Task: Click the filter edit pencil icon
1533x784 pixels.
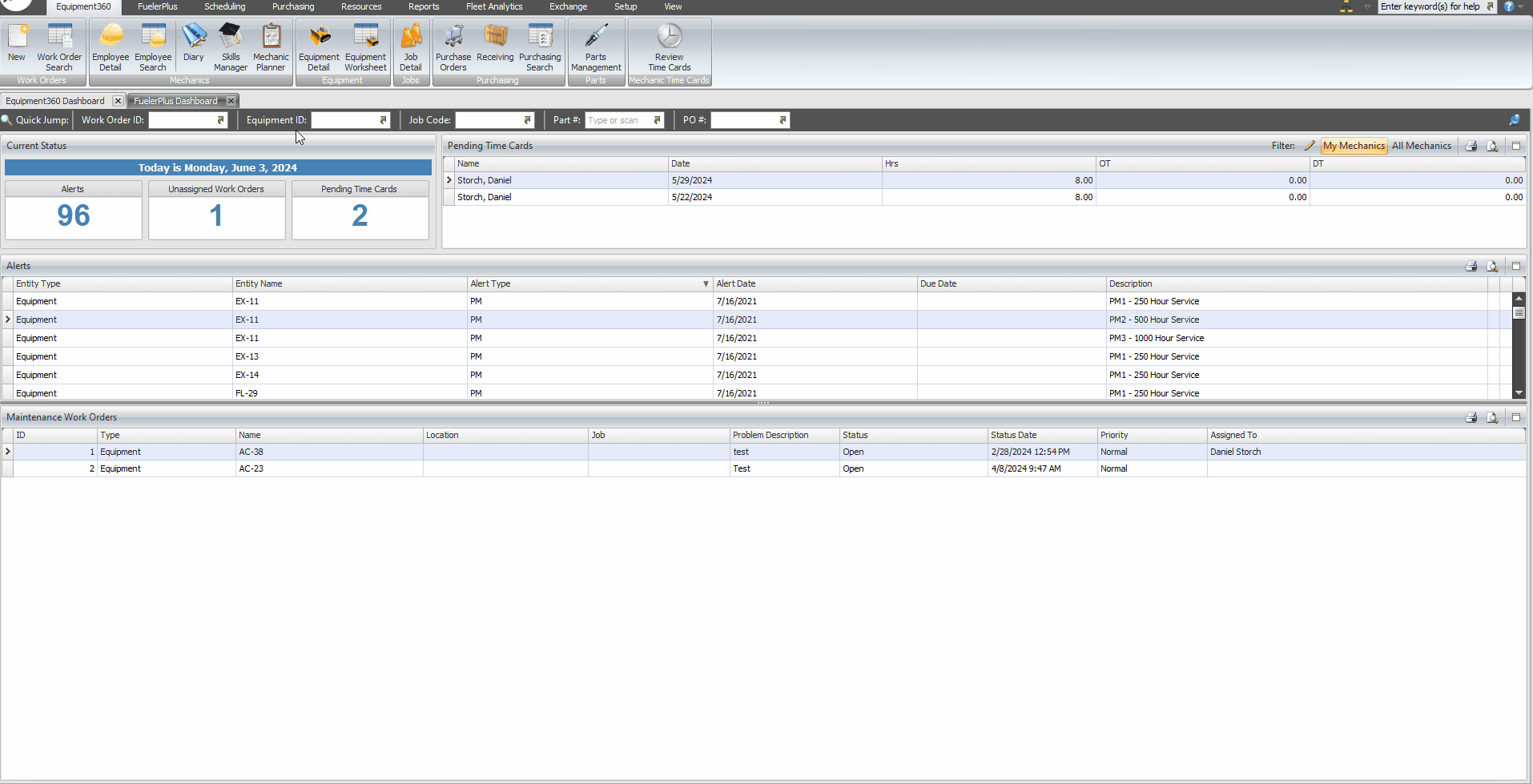Action: pos(1310,146)
